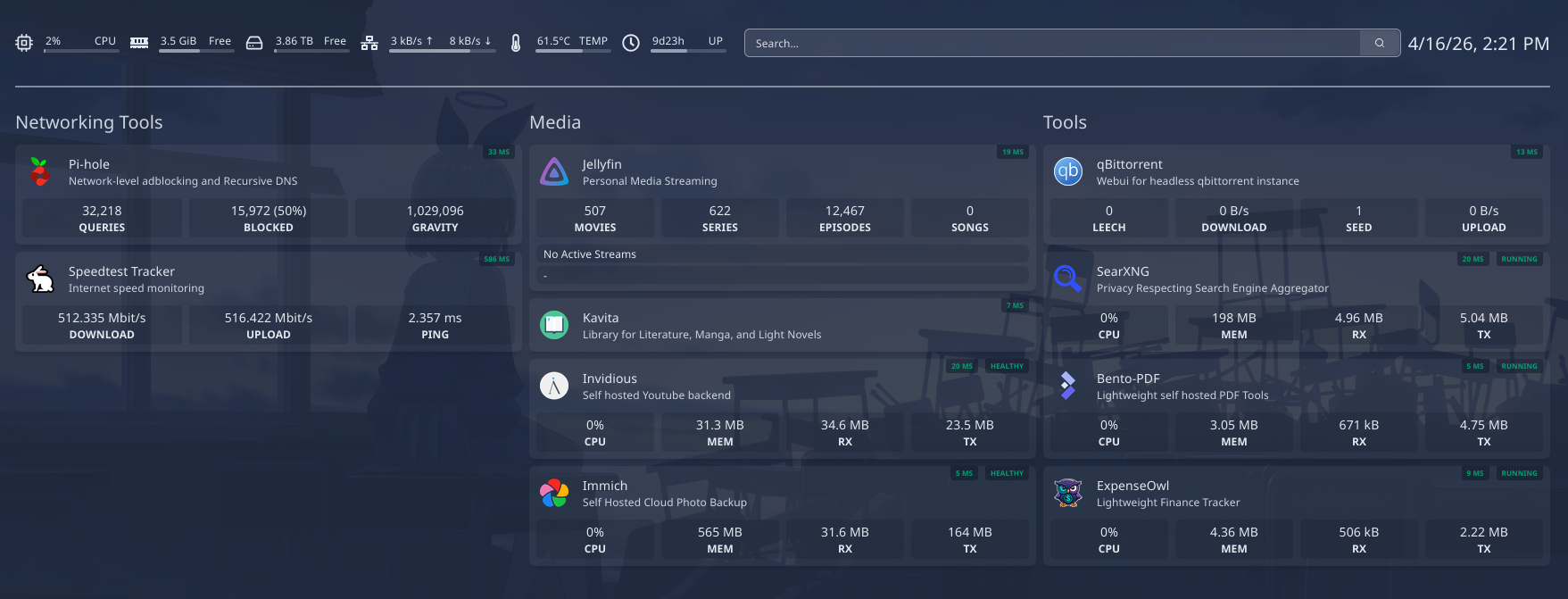
Task: Click 512.335 Mbit/s DOWNLOAD stat
Action: [102, 326]
